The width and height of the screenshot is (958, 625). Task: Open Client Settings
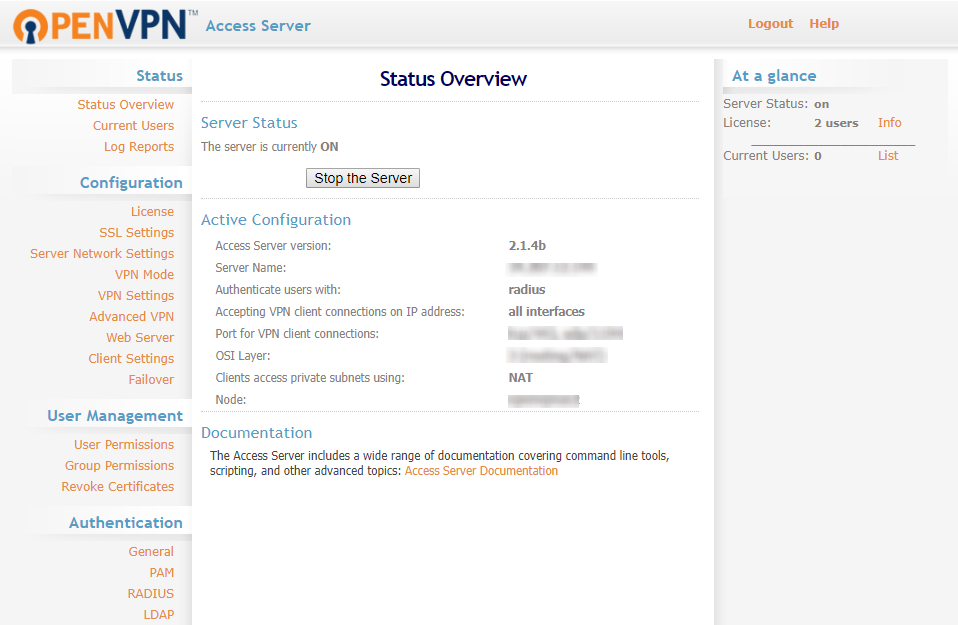[131, 358]
